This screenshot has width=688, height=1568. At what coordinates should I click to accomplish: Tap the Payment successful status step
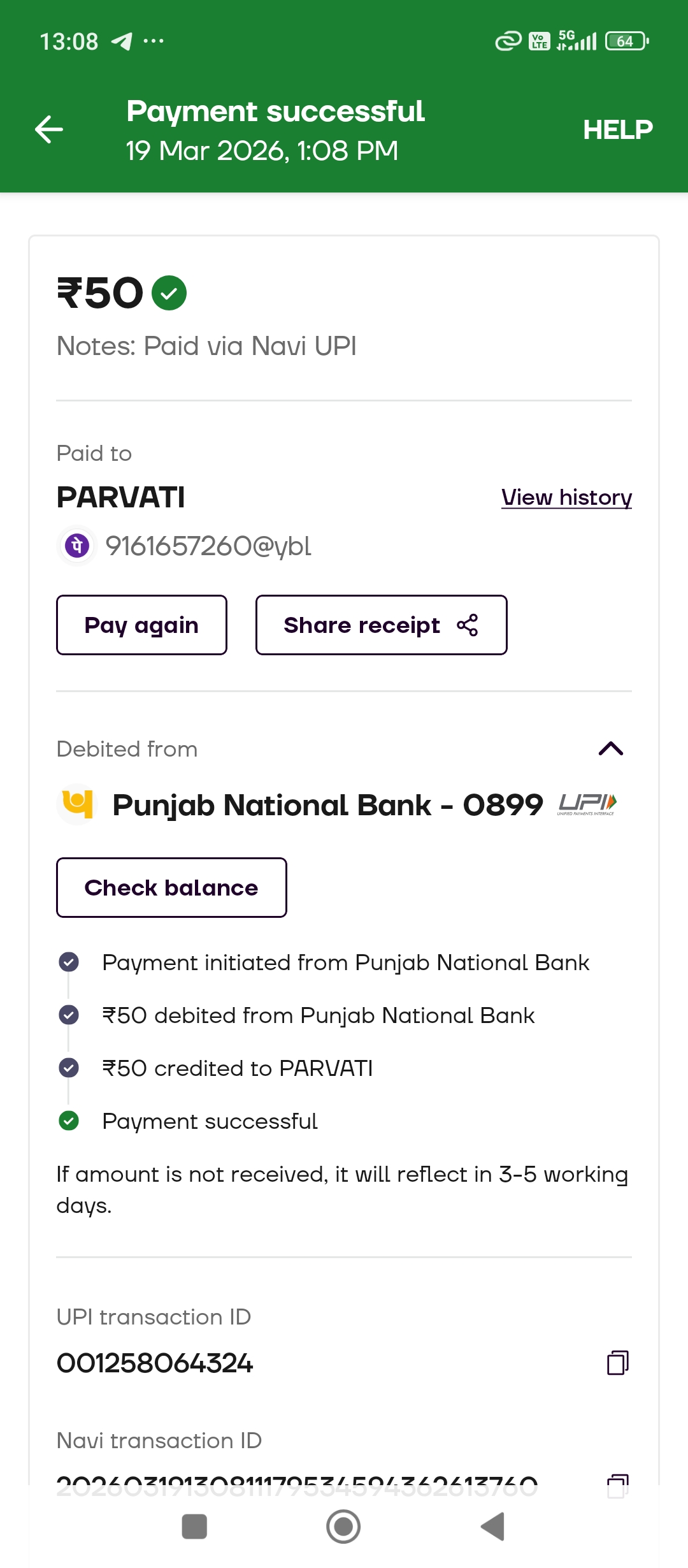pyautogui.click(x=210, y=1121)
